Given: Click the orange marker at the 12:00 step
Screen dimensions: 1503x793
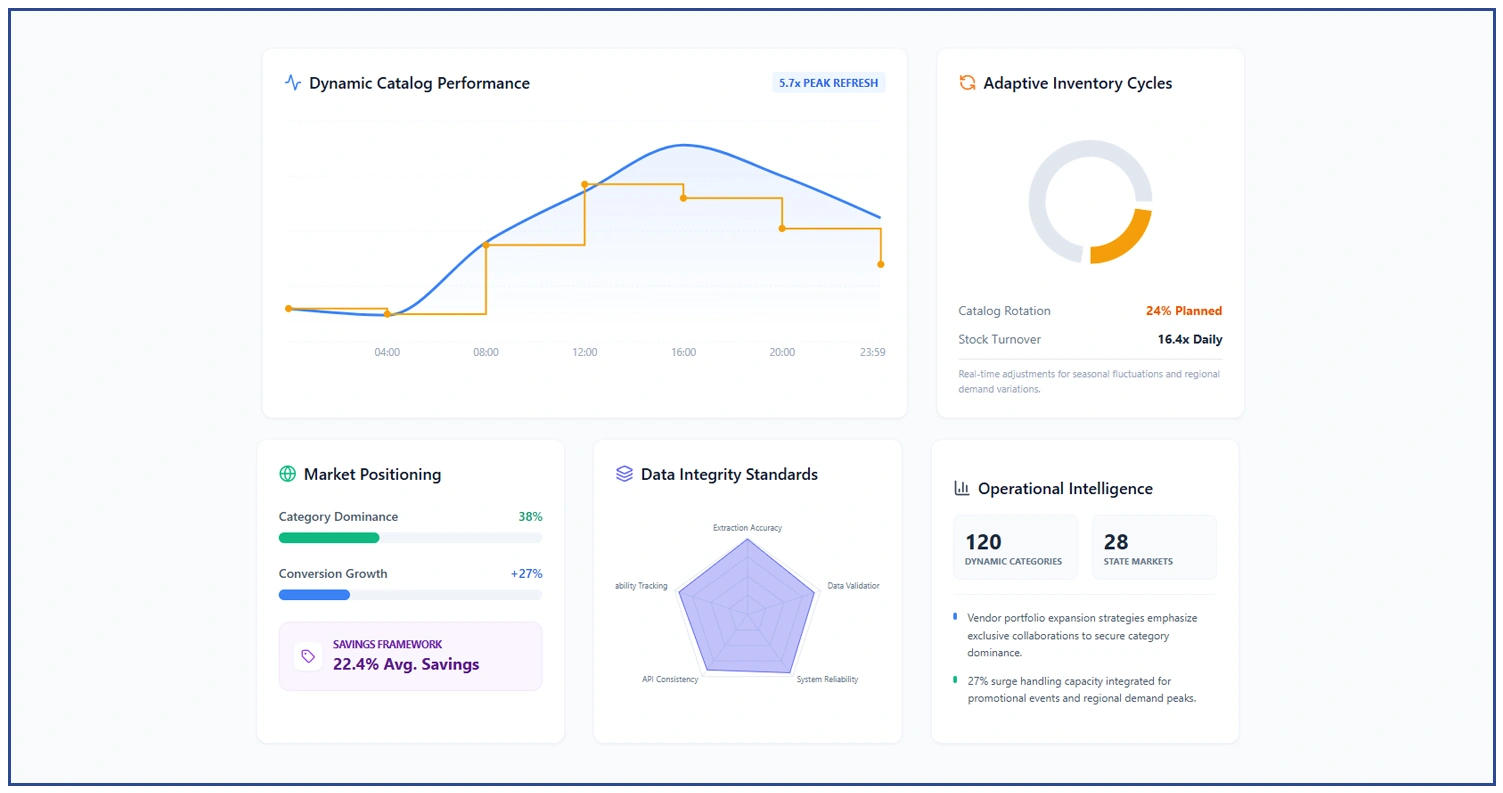Looking at the screenshot, I should 584,184.
